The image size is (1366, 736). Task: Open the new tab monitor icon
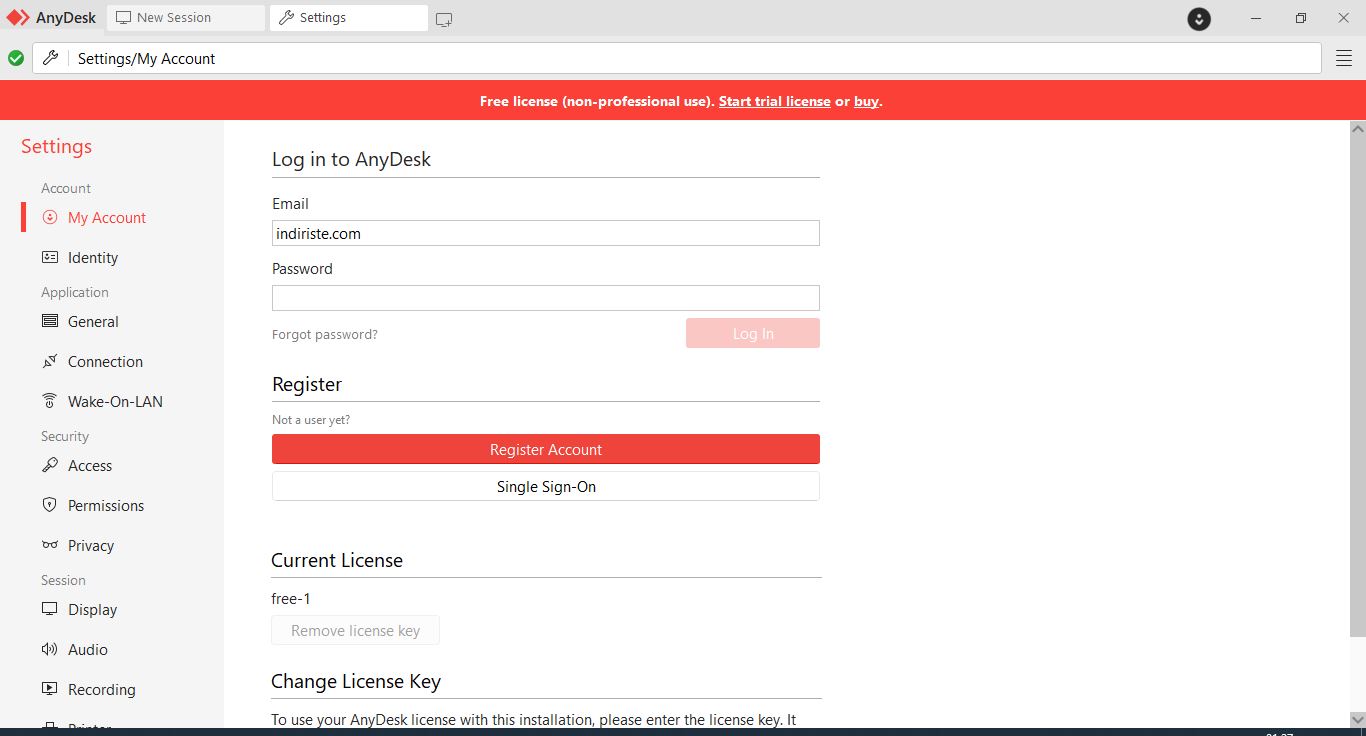[x=444, y=19]
